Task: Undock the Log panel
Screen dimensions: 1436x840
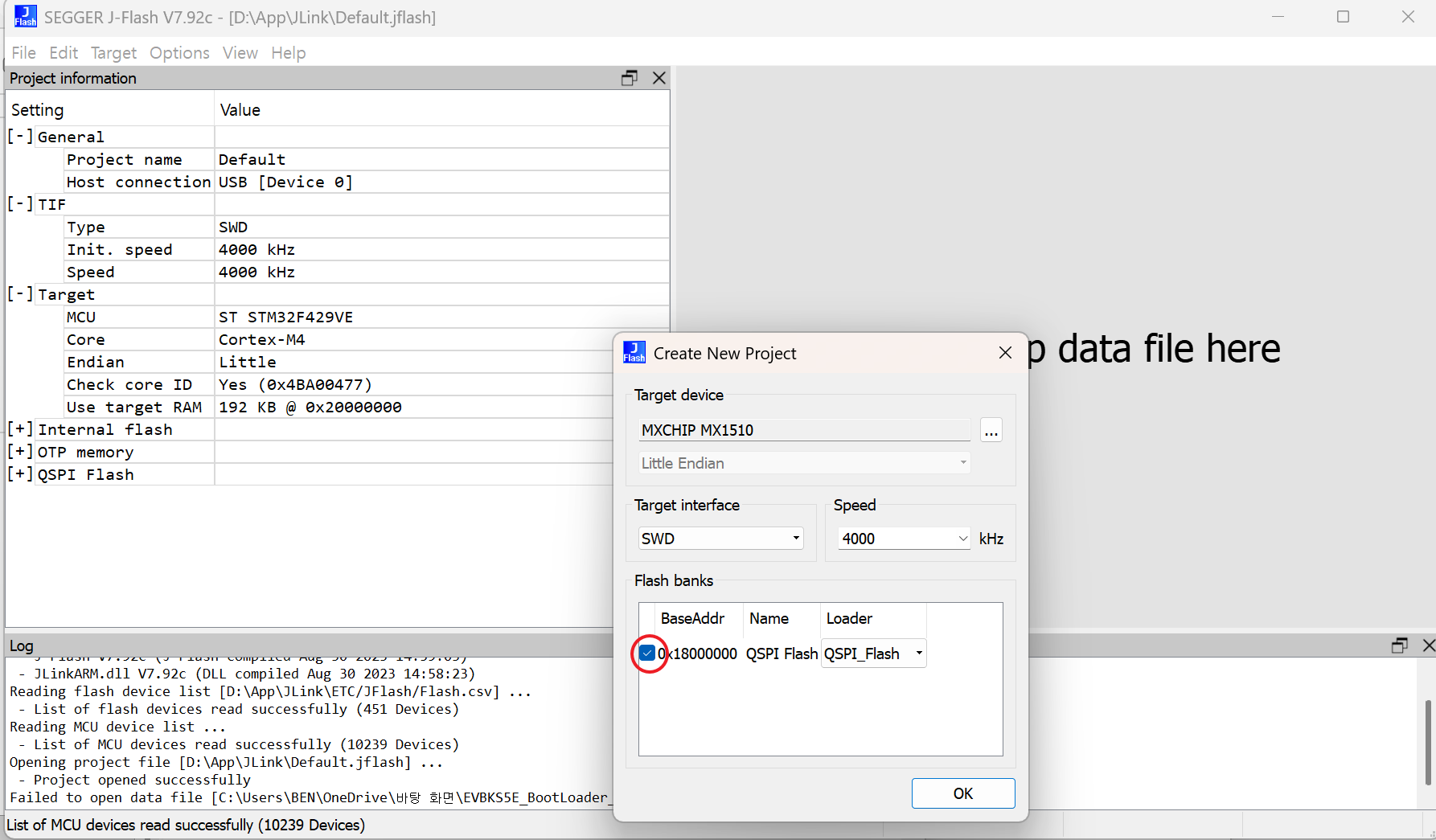Action: coord(1400,645)
